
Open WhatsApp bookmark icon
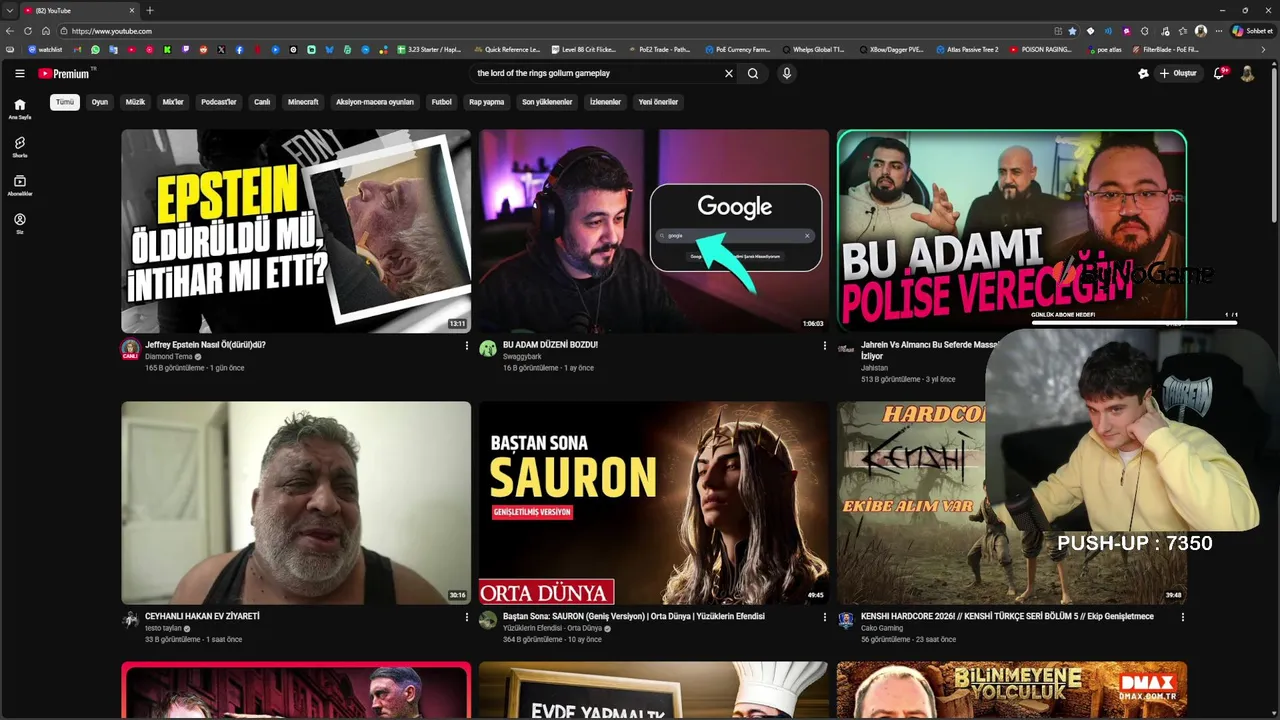[96, 49]
